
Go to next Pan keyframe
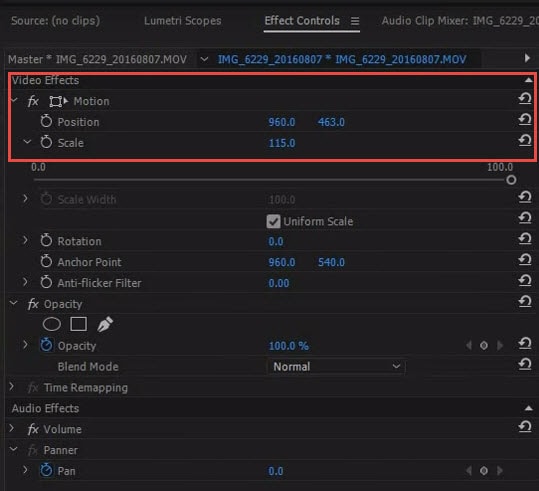click(500, 470)
